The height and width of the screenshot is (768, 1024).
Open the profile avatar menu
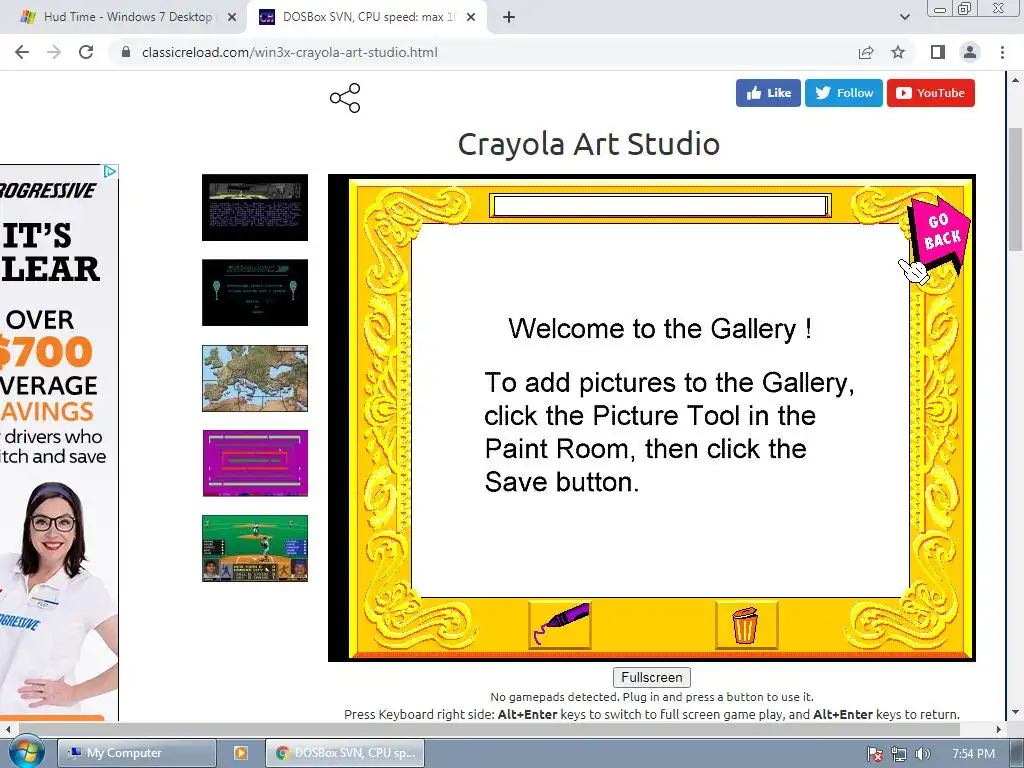click(970, 52)
